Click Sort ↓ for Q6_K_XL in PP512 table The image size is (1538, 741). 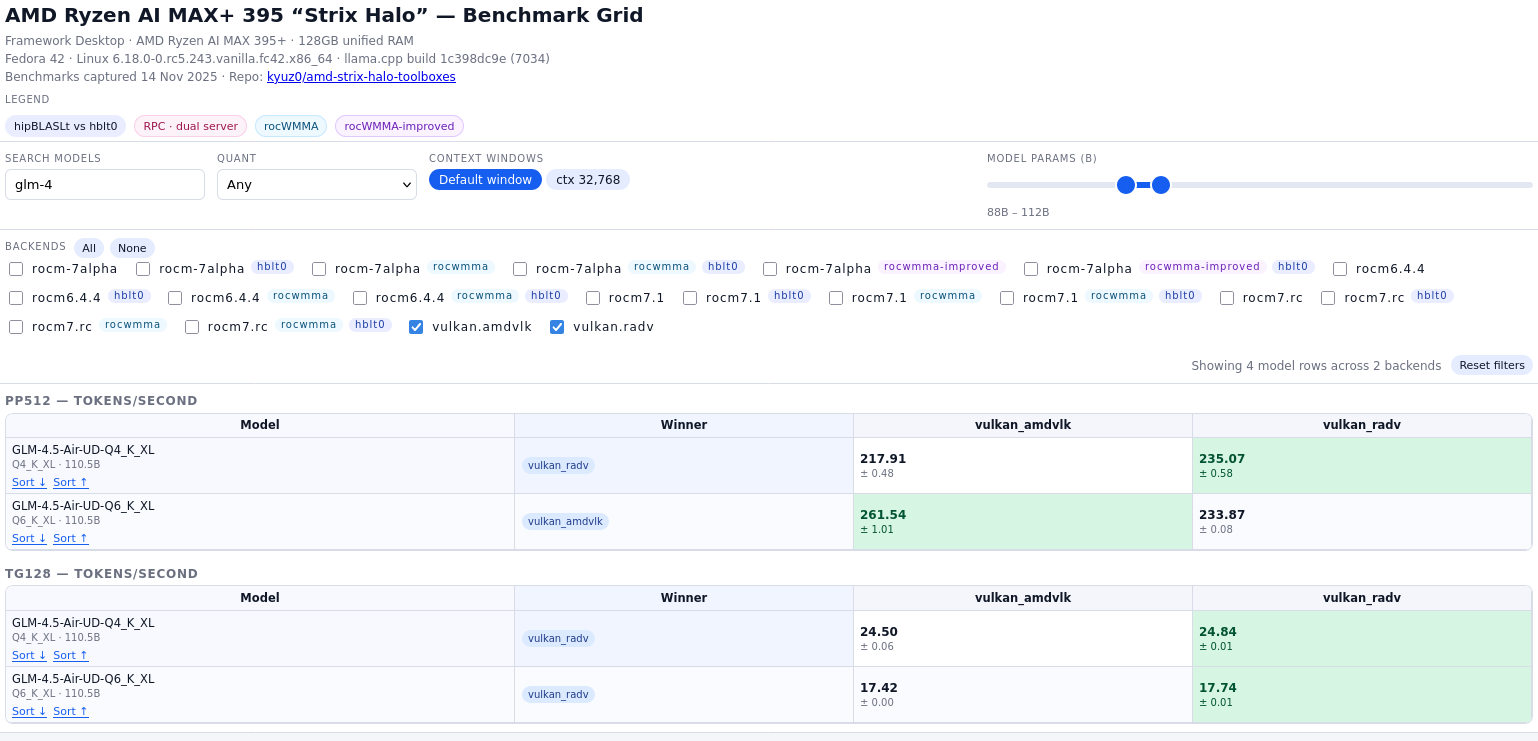coord(29,539)
